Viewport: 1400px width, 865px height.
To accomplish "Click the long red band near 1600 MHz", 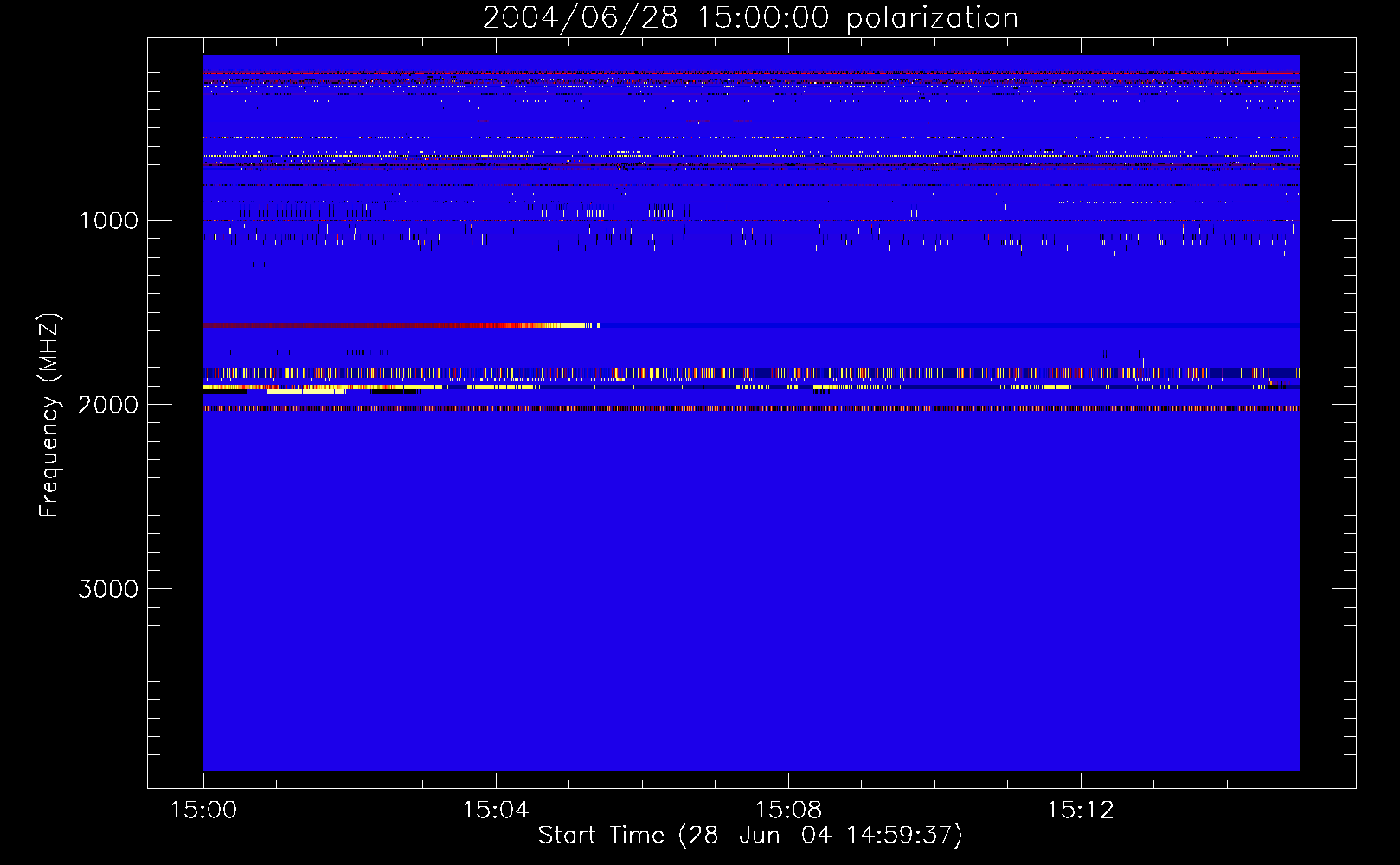I will (x=402, y=325).
